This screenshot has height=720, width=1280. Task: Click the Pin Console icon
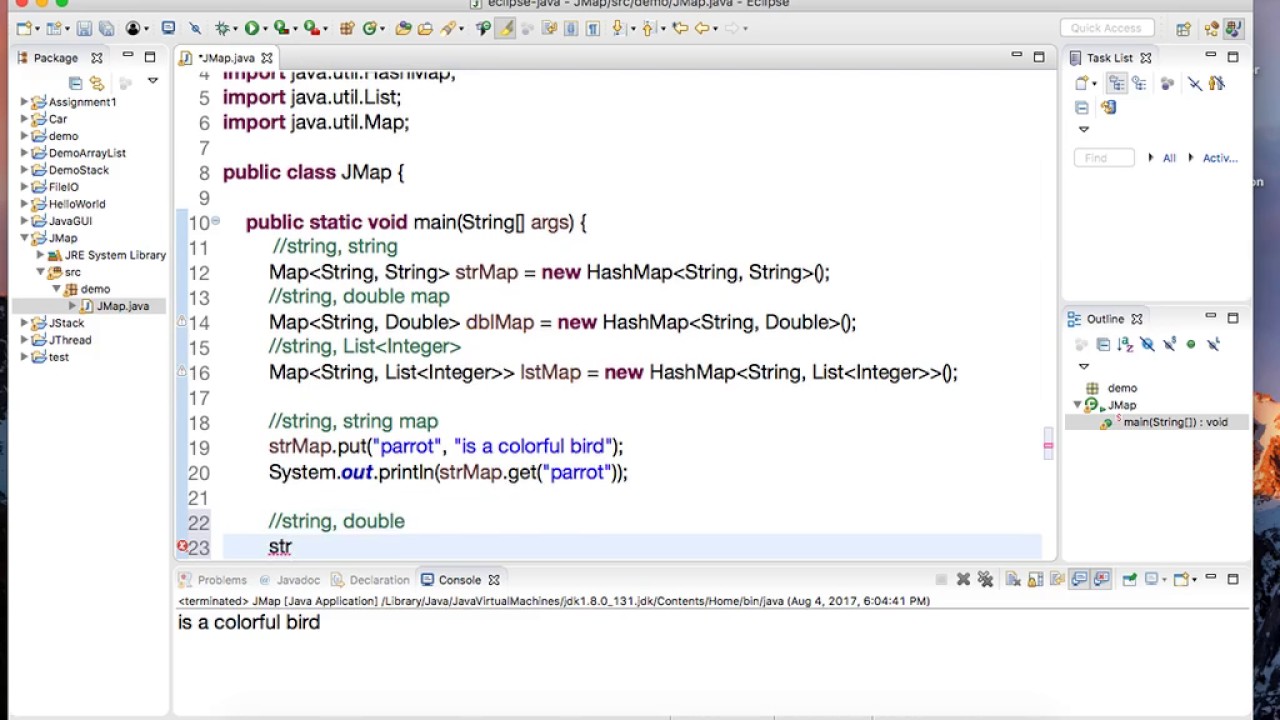click(1129, 579)
